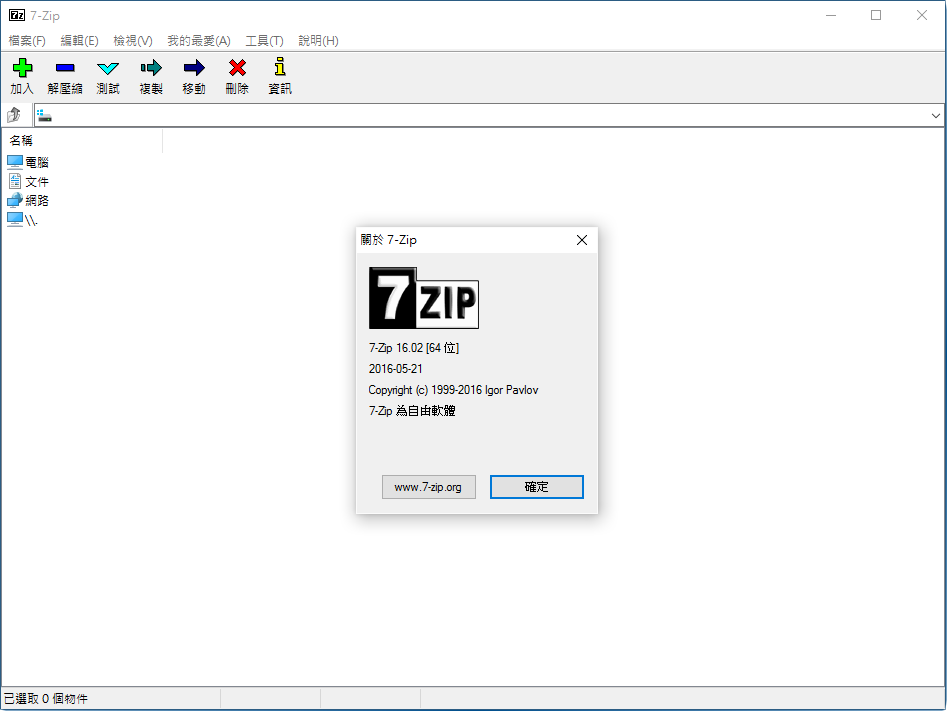The image size is (947, 711).
Task: Click the red X 刪除 (Delete) icon
Action: (x=237, y=69)
